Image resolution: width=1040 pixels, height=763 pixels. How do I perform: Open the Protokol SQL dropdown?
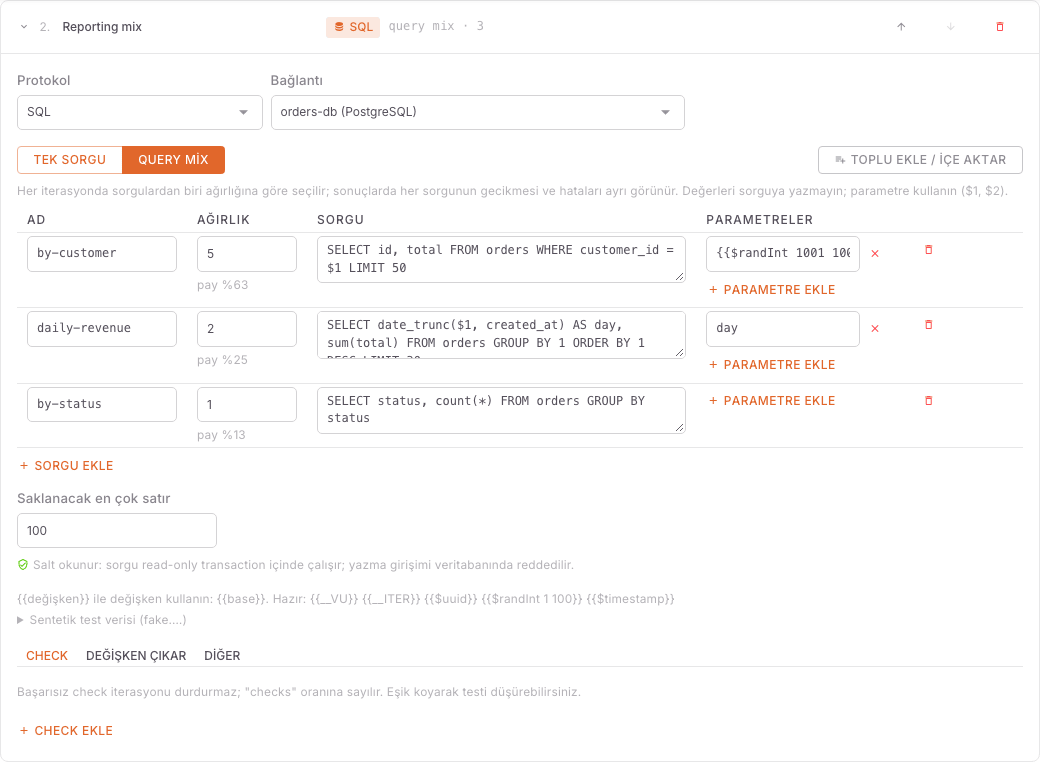click(x=139, y=112)
